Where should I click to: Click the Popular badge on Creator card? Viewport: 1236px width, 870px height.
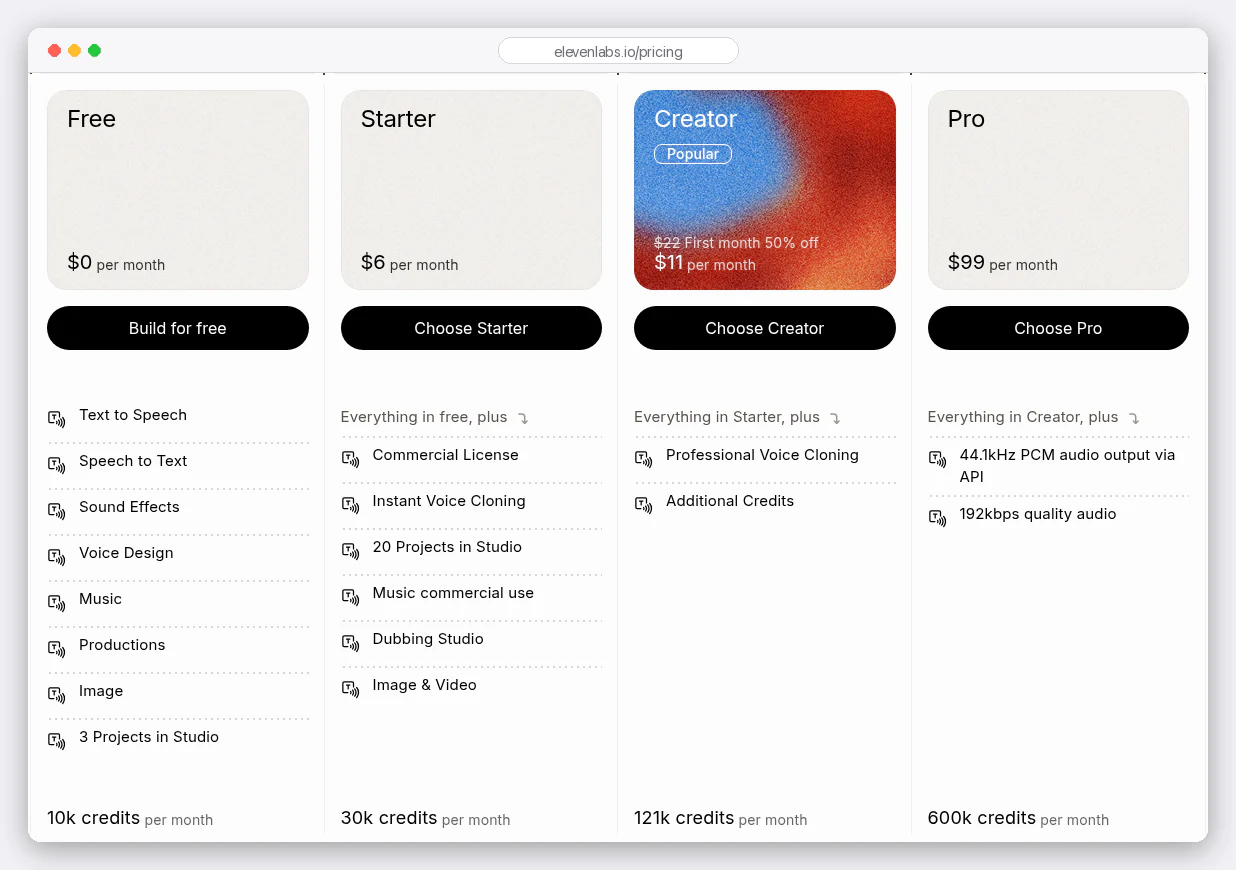tap(693, 154)
